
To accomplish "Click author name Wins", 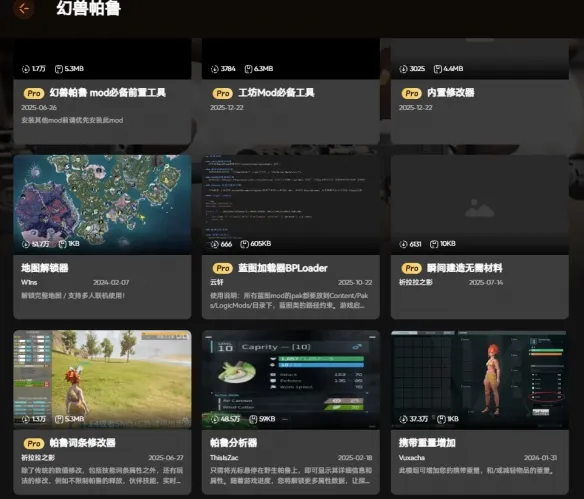I will click(x=29, y=283).
